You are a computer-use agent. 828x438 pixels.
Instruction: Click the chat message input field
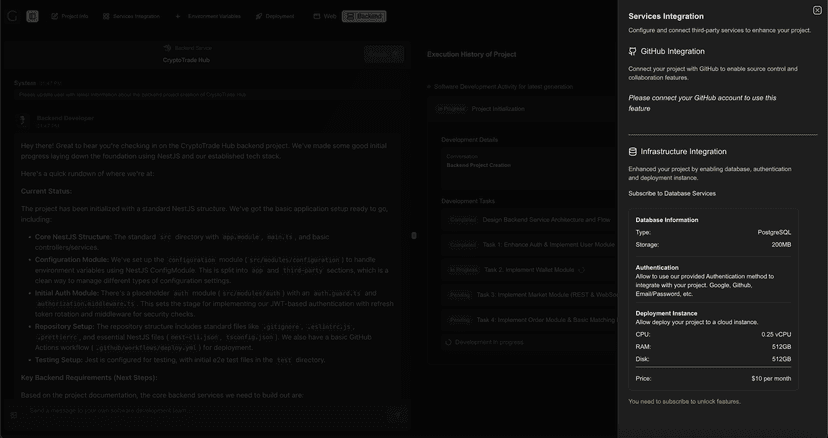tap(200, 411)
